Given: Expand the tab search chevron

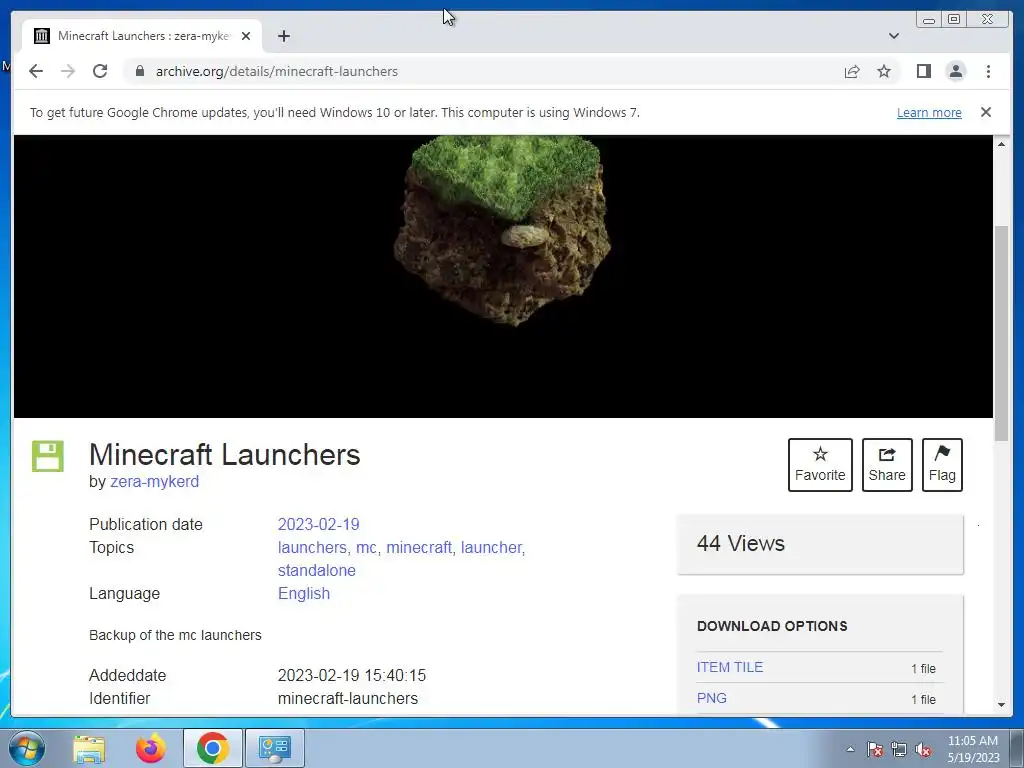Looking at the screenshot, I should 894,36.
